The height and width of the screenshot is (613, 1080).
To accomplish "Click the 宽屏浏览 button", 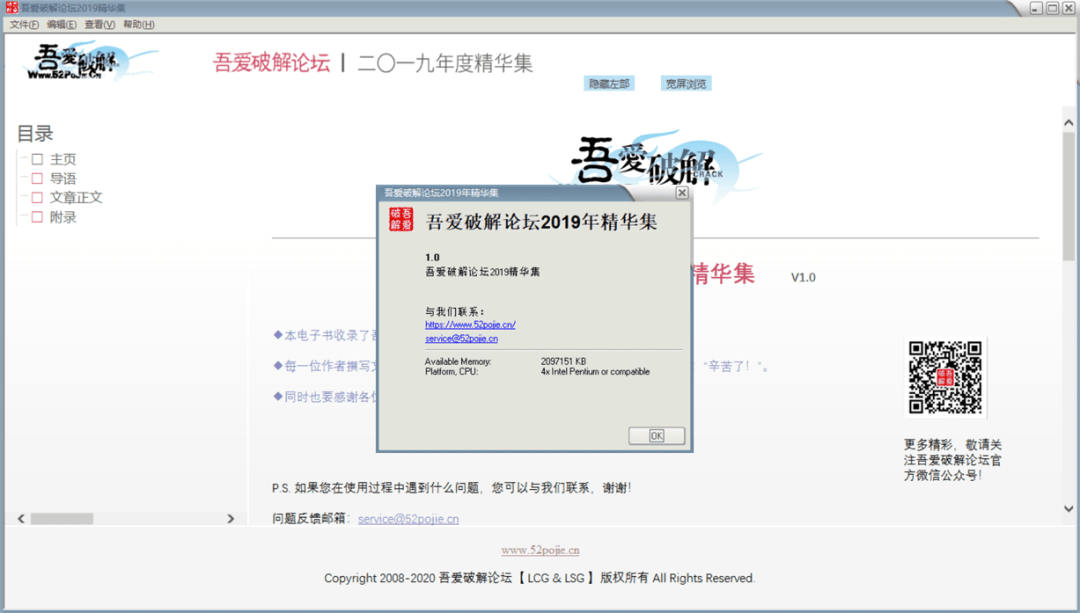I will tap(684, 84).
